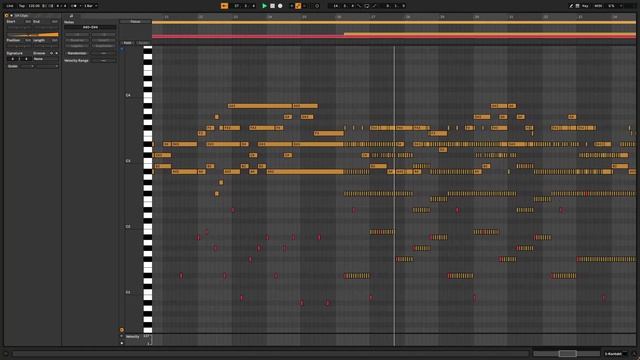Viewport: 640px width, 360px height.
Task: Click the C1 label on piano ruler
Action: (x=128, y=293)
